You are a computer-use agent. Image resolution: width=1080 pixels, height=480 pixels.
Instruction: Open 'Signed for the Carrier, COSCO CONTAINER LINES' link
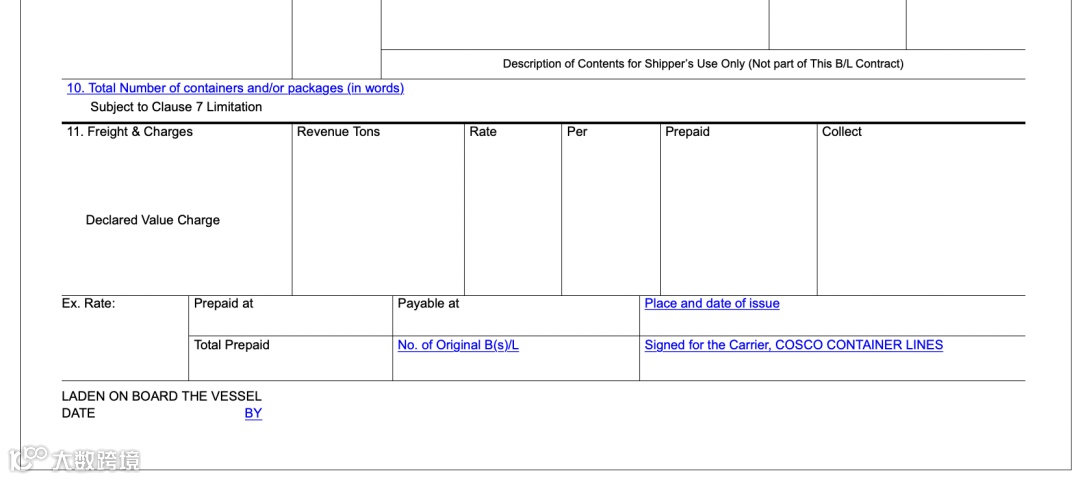[x=793, y=345]
